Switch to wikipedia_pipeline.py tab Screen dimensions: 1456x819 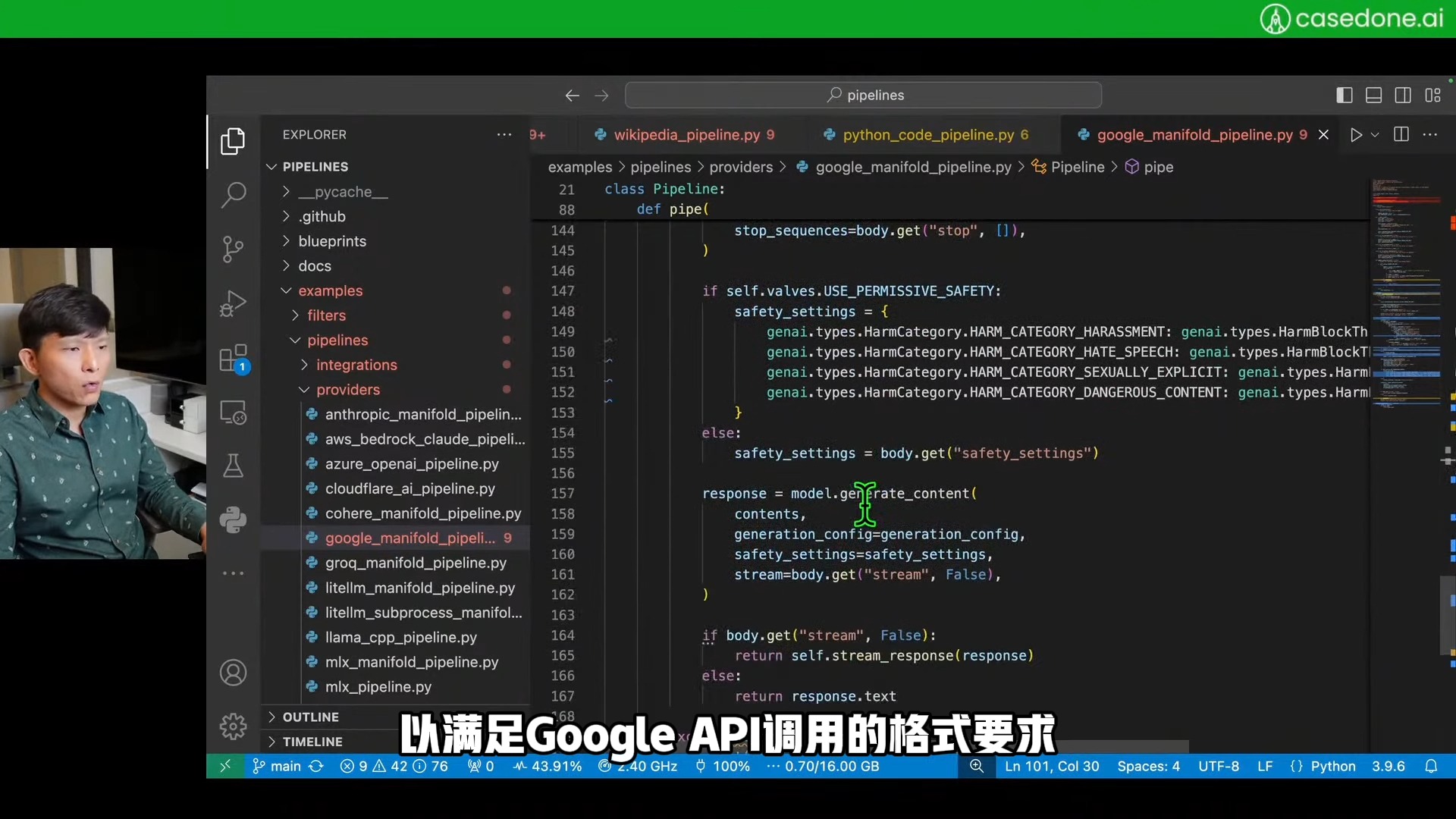(x=686, y=135)
